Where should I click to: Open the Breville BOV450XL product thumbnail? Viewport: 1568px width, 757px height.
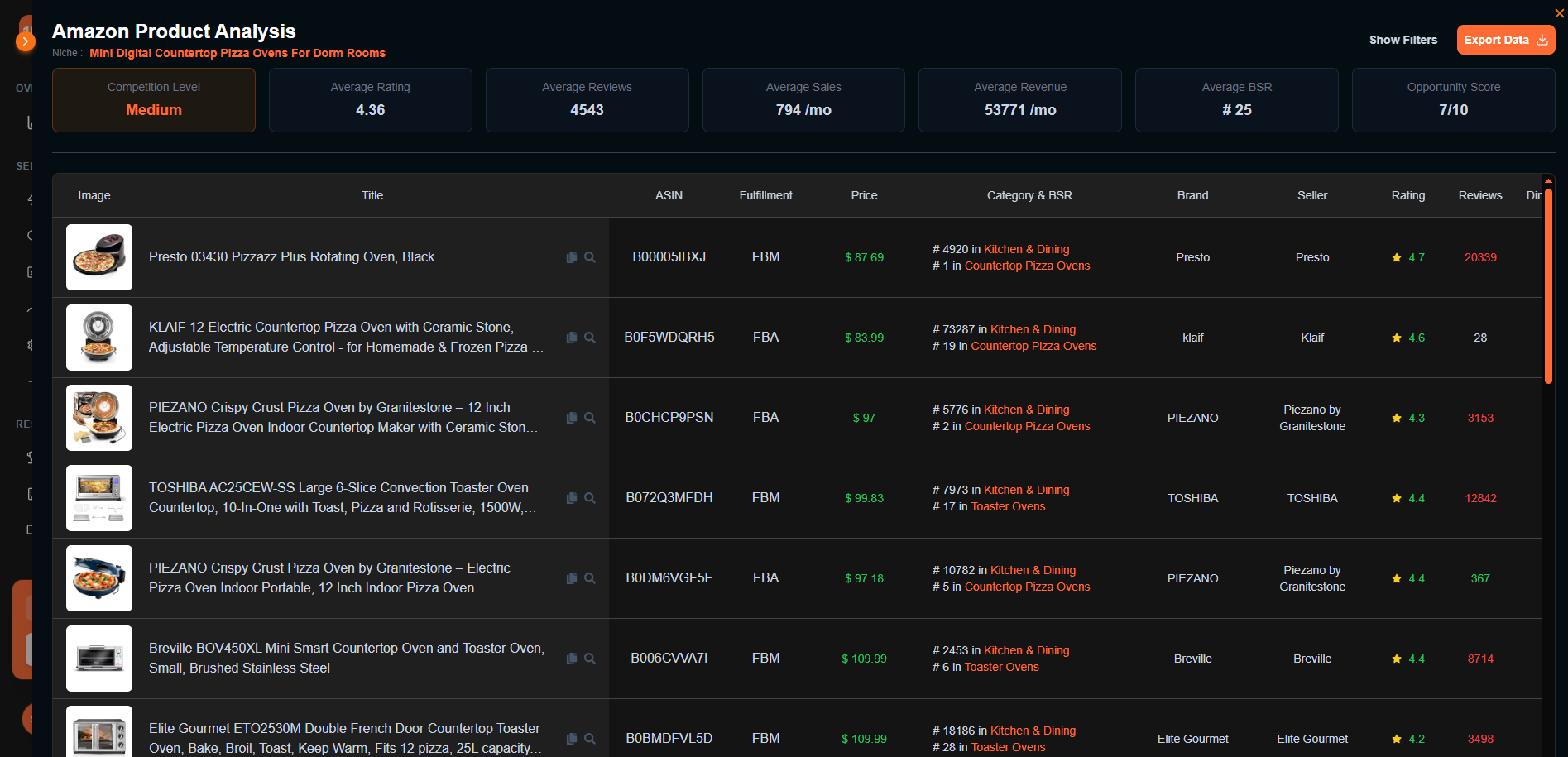[x=99, y=659]
